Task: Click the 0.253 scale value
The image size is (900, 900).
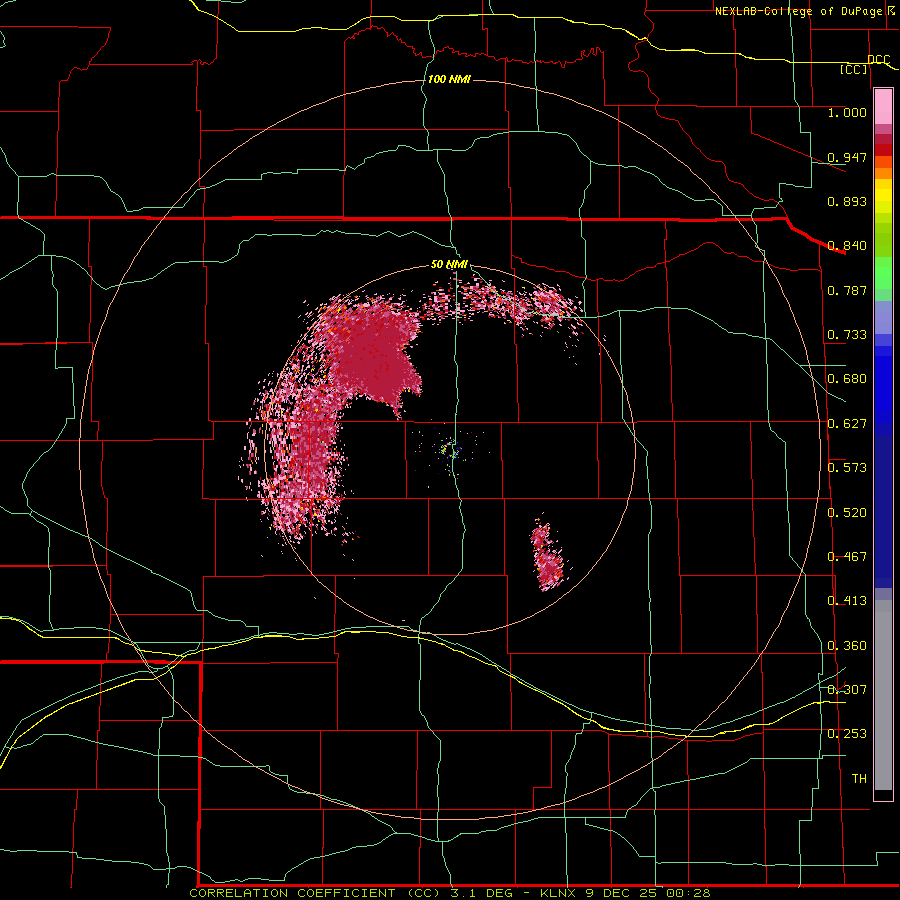Action: (x=847, y=733)
